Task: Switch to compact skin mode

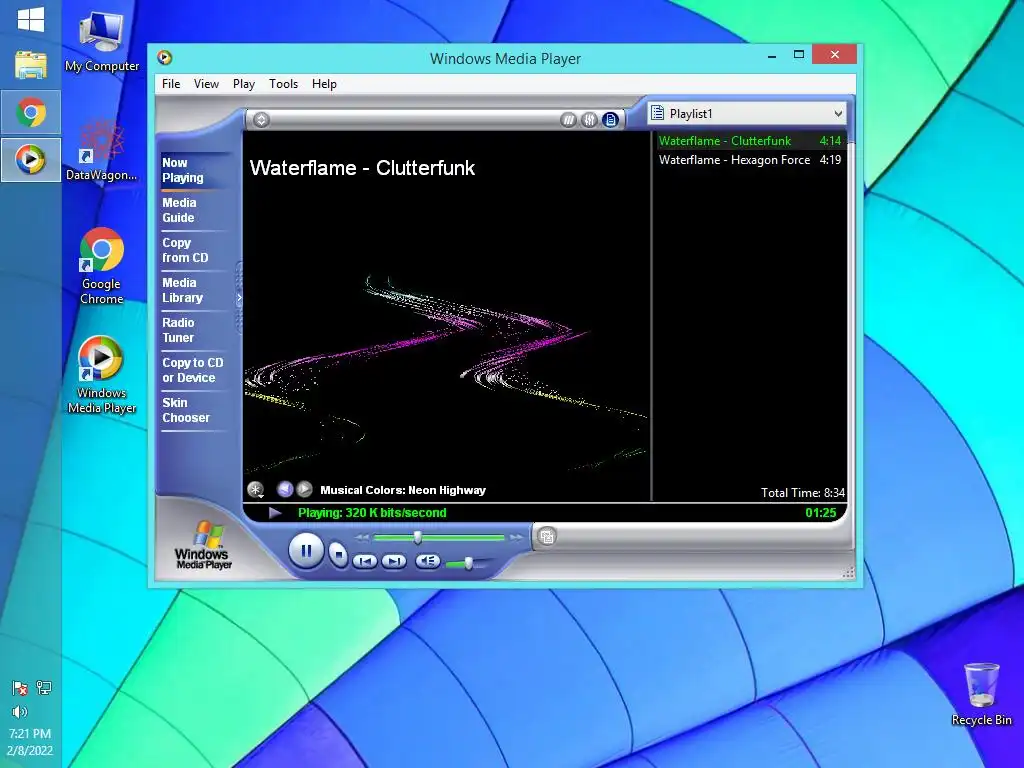Action: tap(547, 537)
